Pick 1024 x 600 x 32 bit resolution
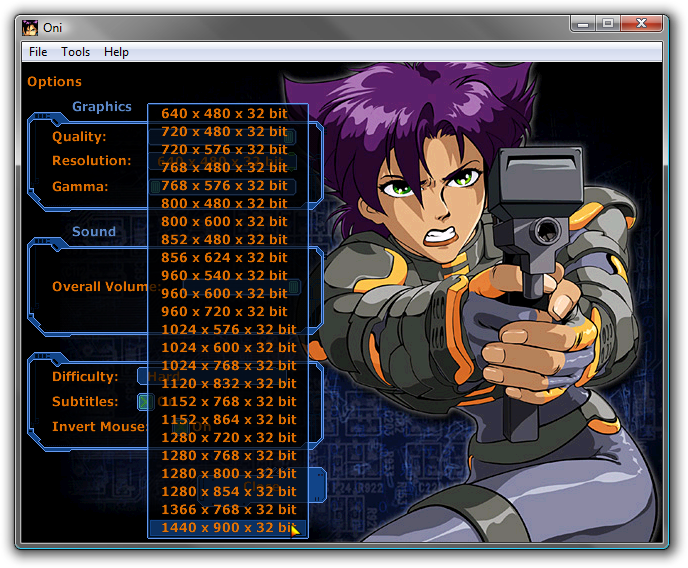The image size is (688, 568). click(228, 347)
